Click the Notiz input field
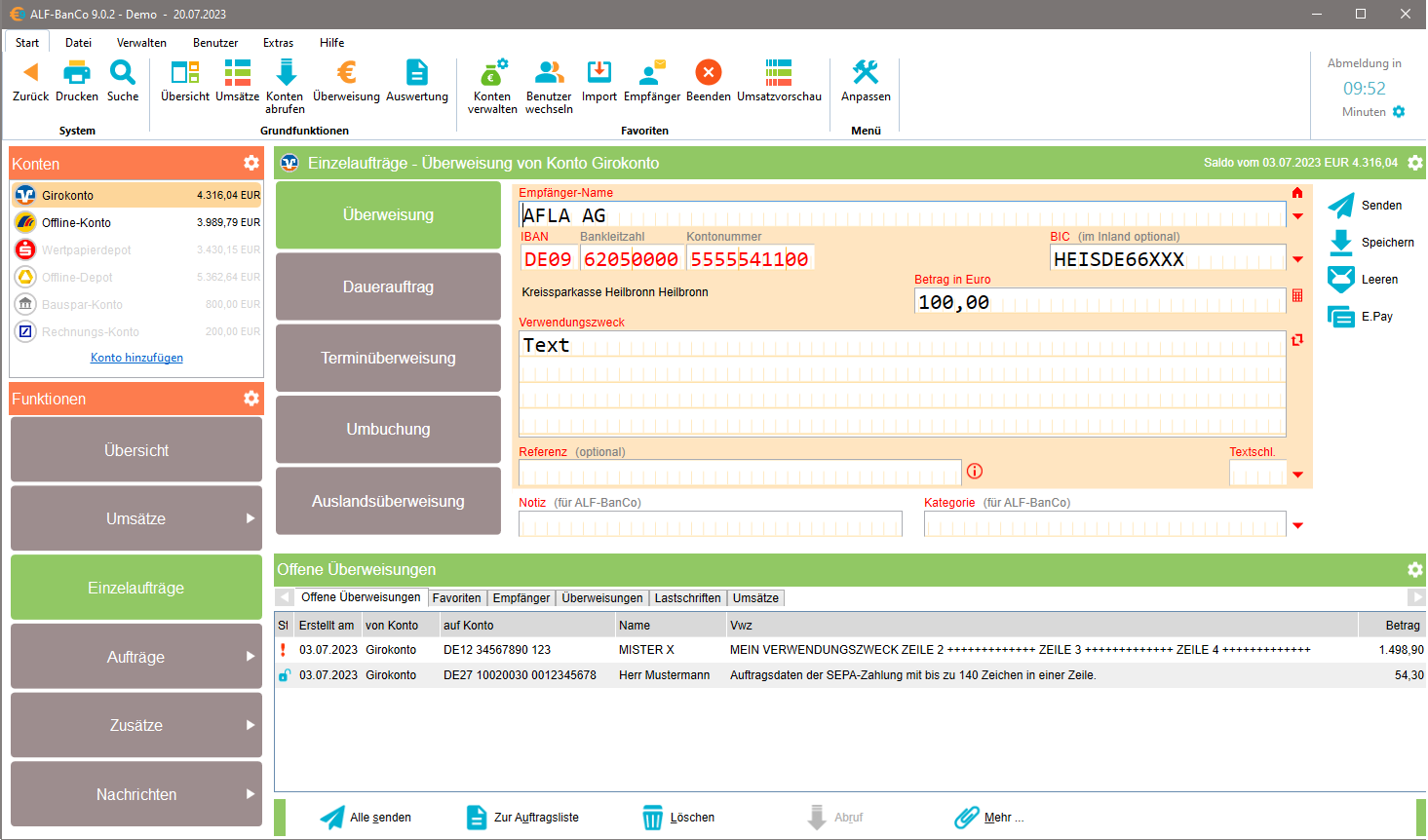 click(x=711, y=524)
